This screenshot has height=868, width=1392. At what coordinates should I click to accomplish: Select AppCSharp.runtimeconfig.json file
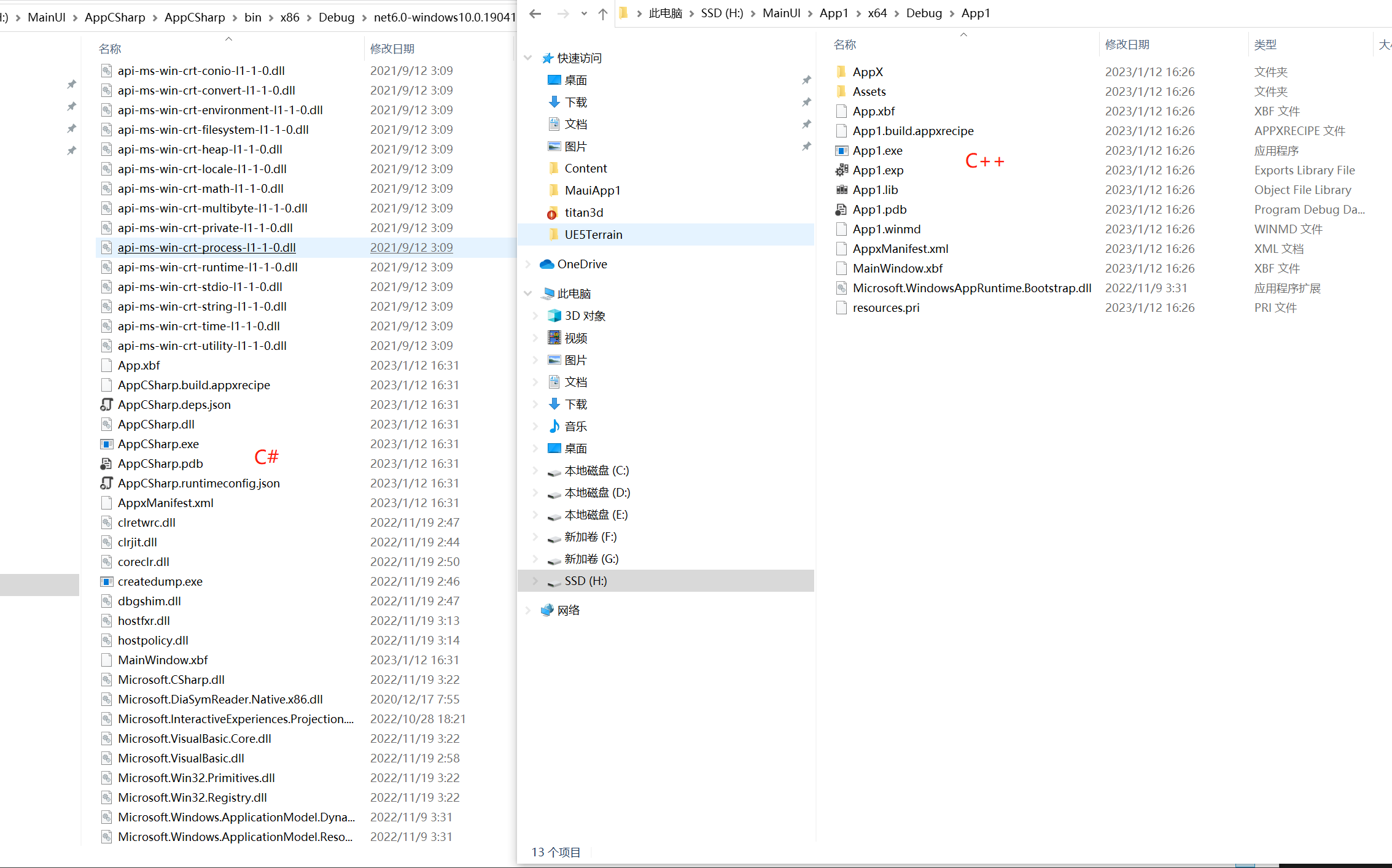tap(198, 483)
